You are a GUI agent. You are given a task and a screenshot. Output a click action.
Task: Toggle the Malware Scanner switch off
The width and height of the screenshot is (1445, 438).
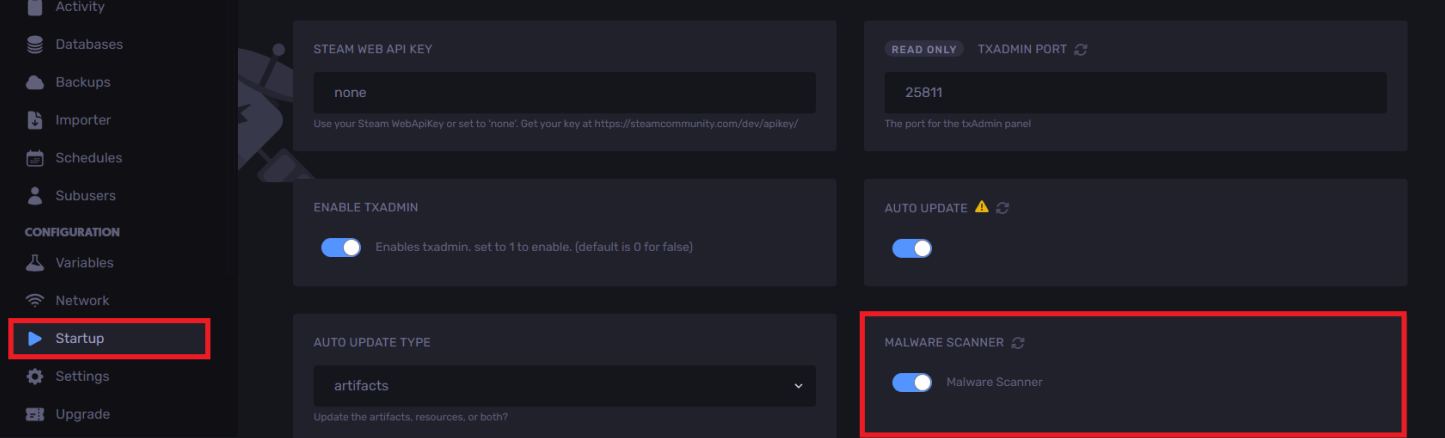(x=911, y=382)
